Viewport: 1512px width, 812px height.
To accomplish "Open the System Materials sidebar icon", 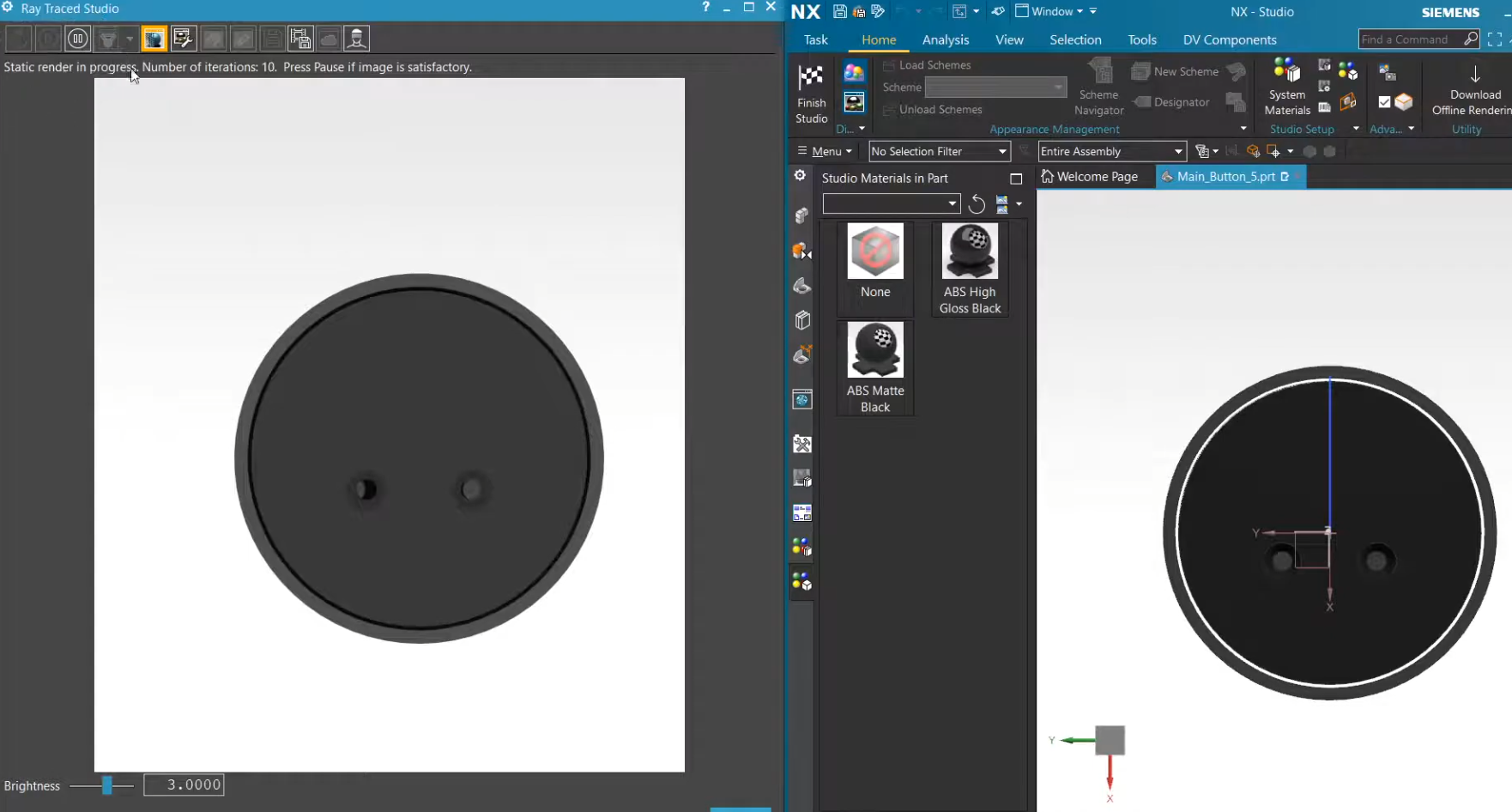I will (802, 548).
